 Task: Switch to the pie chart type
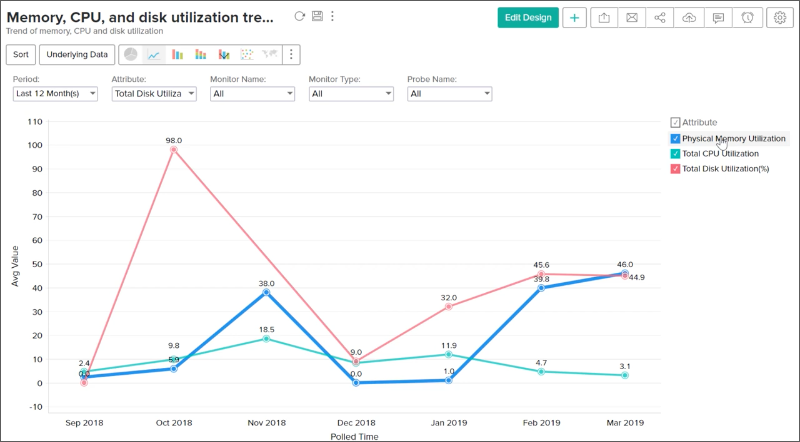(131, 54)
